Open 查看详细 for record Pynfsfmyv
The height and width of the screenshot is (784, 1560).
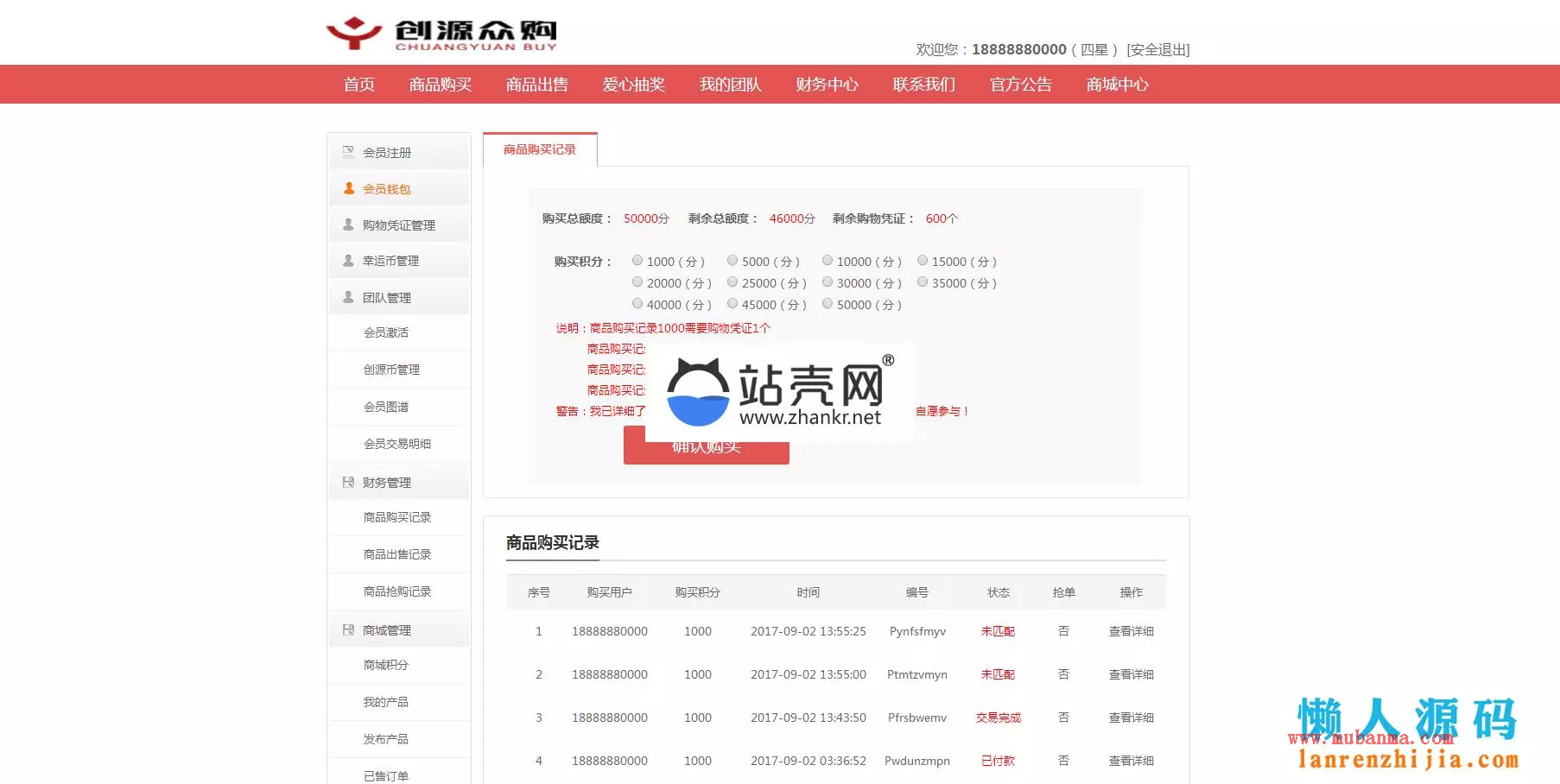point(1131,631)
